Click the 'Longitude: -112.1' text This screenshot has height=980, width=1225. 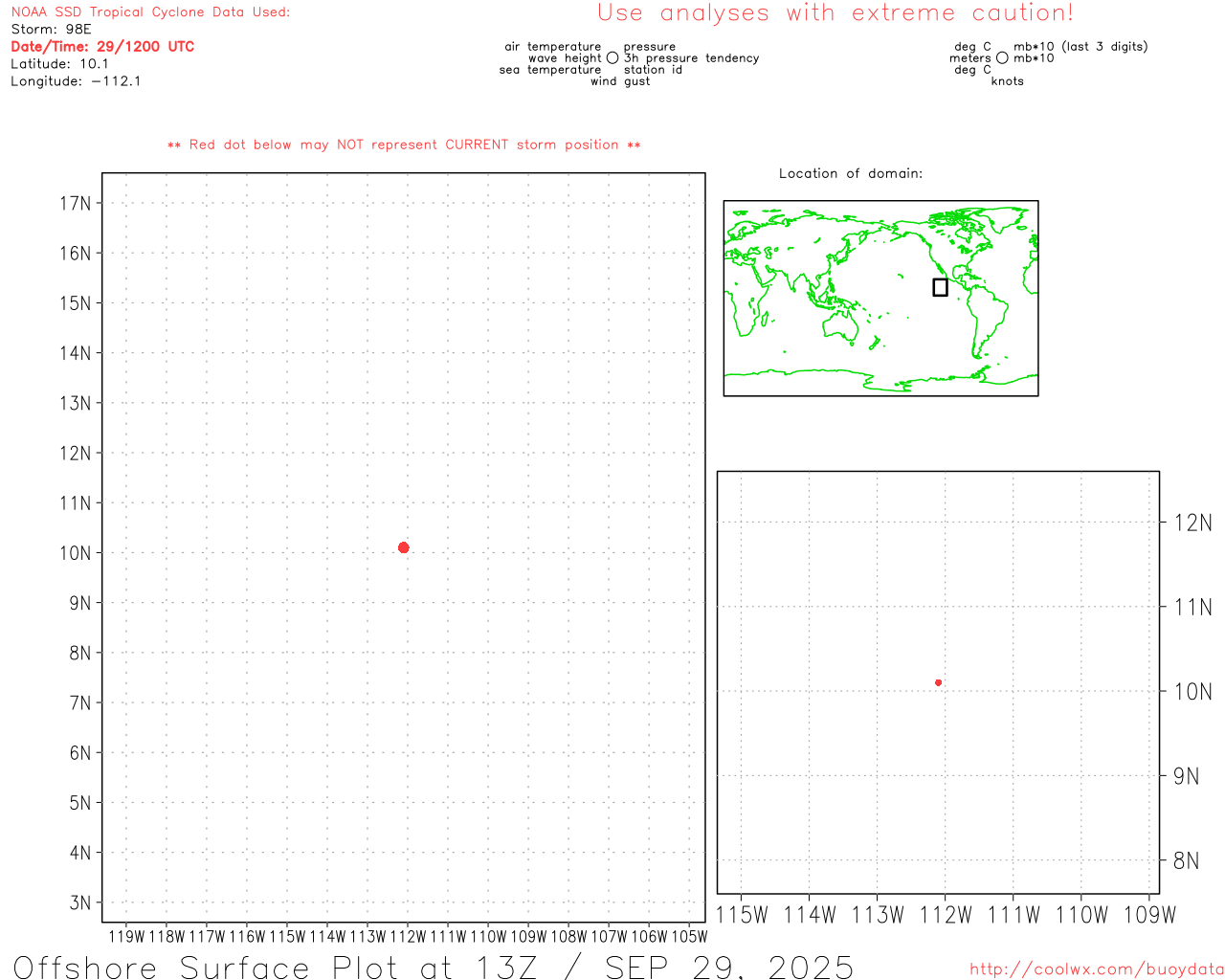tap(76, 81)
